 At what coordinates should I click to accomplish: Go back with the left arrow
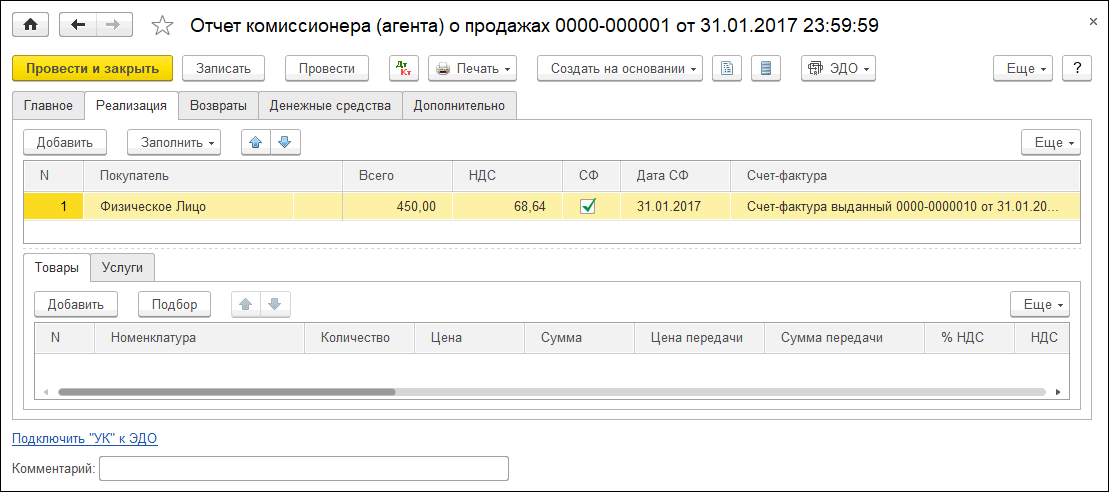(79, 25)
